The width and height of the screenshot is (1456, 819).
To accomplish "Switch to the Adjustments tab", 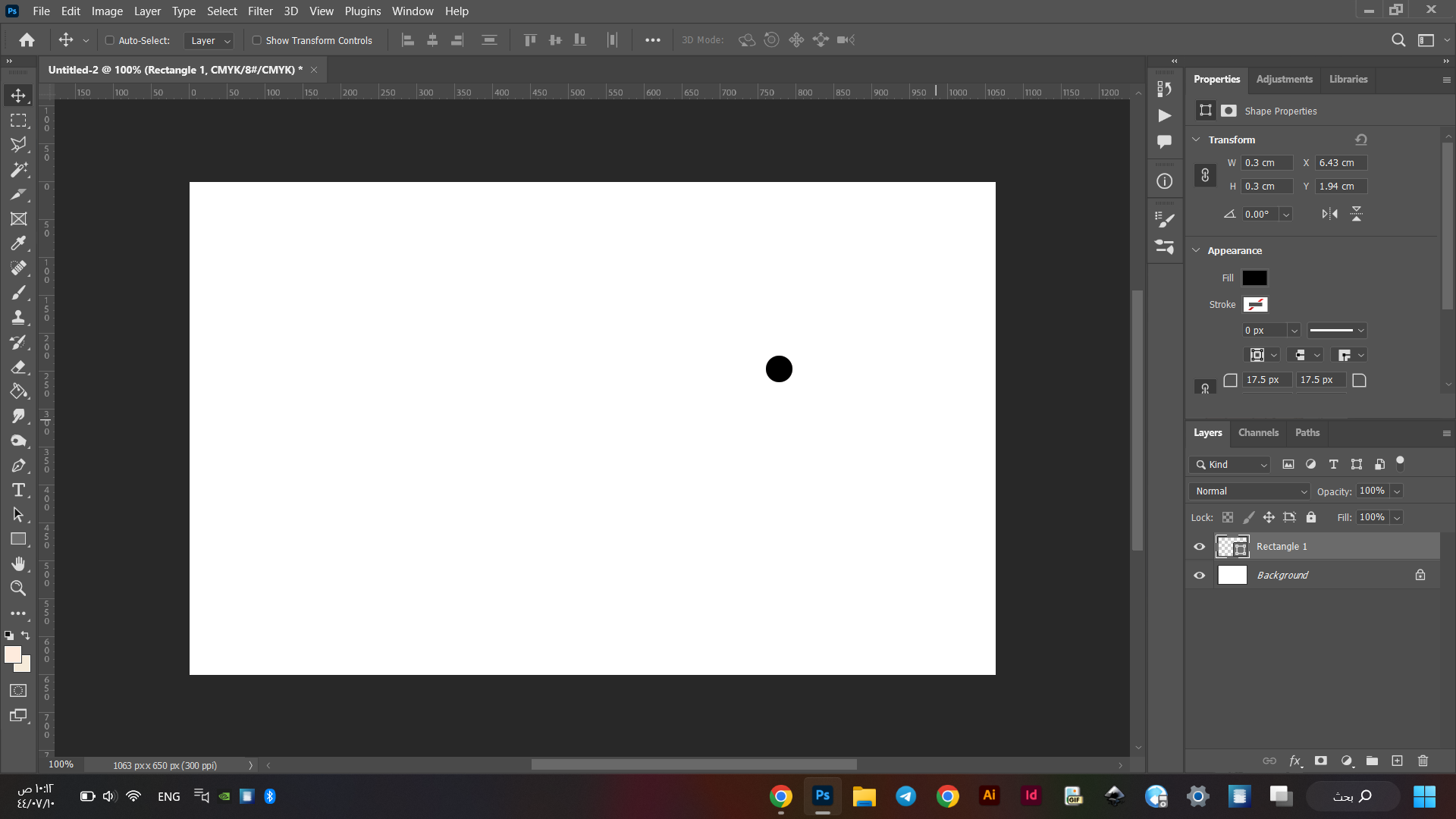I will [1284, 80].
